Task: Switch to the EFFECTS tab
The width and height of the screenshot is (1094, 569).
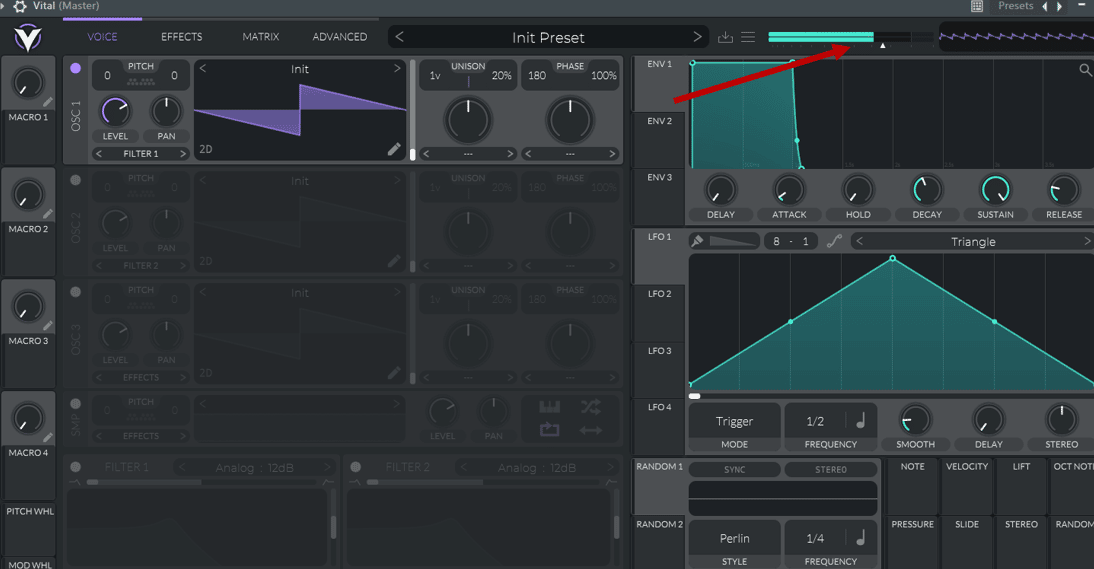Action: click(181, 37)
